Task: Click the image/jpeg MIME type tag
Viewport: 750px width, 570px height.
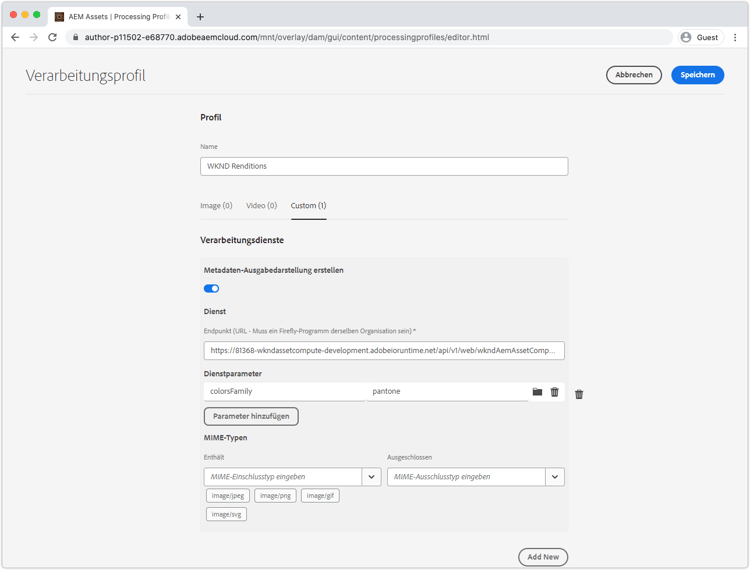Action: point(228,495)
